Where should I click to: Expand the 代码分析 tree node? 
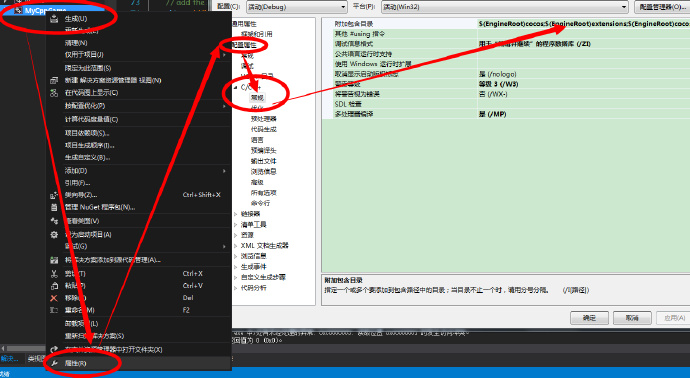[x=235, y=288]
